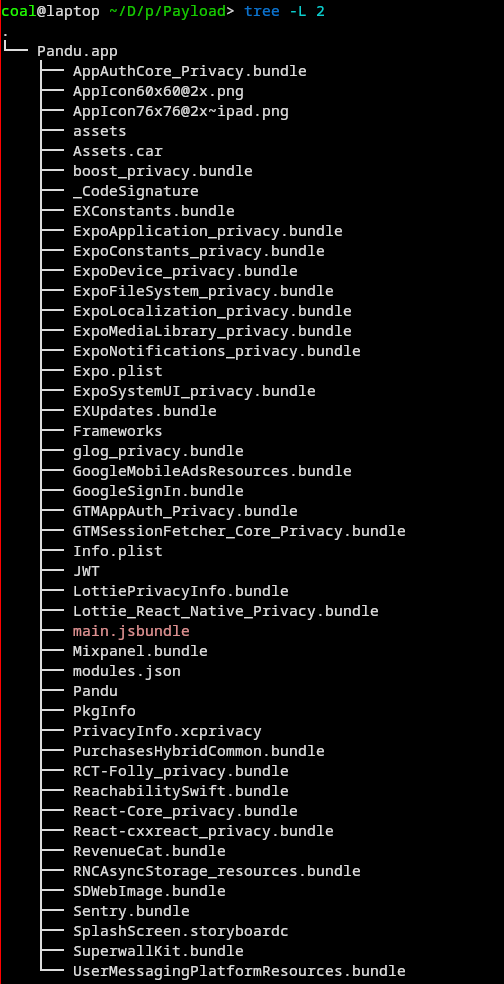The height and width of the screenshot is (984, 504).
Task: Click the main.jsbundle entry in red
Action: [x=131, y=631]
